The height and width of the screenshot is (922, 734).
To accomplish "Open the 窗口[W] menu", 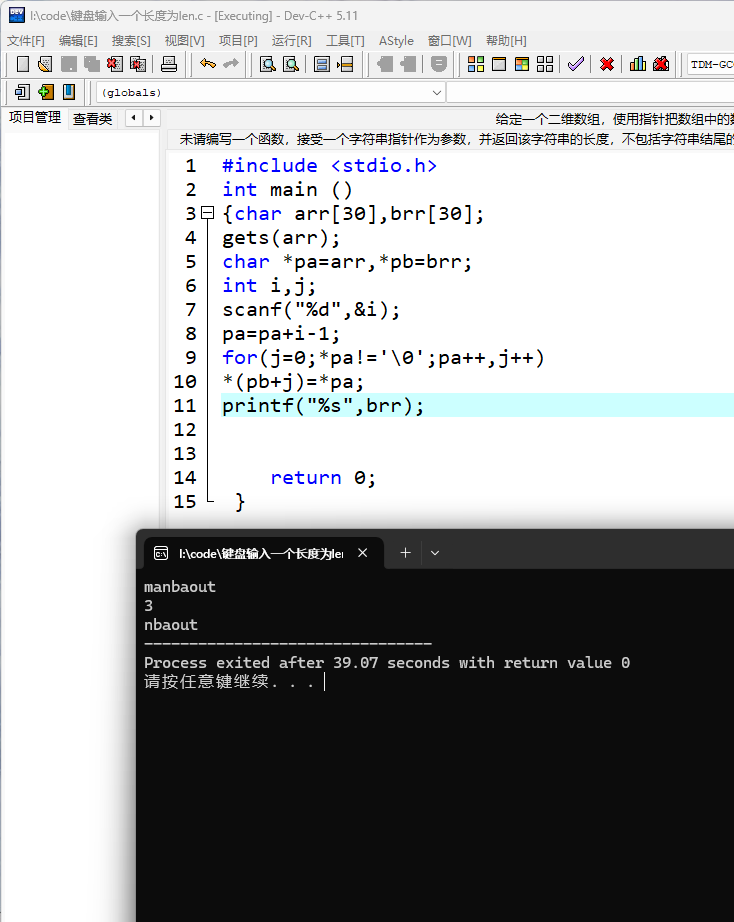I will [450, 41].
